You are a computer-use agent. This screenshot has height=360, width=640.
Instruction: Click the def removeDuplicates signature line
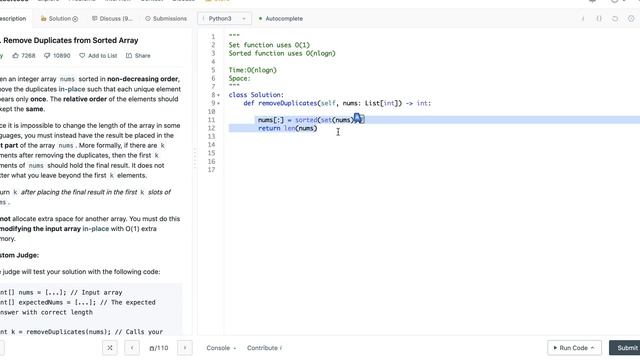click(337, 103)
